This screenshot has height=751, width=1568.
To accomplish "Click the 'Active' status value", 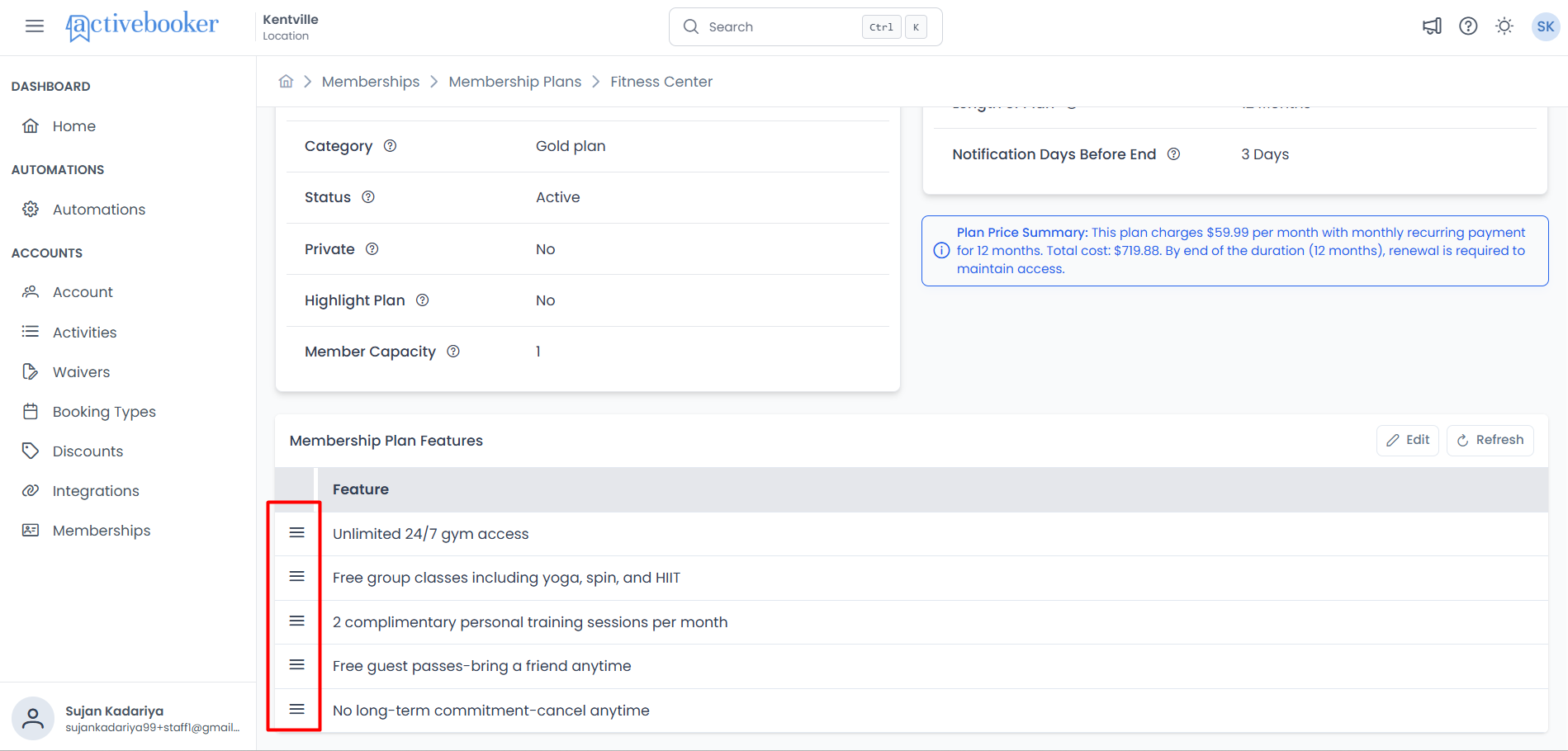I will click(x=558, y=197).
